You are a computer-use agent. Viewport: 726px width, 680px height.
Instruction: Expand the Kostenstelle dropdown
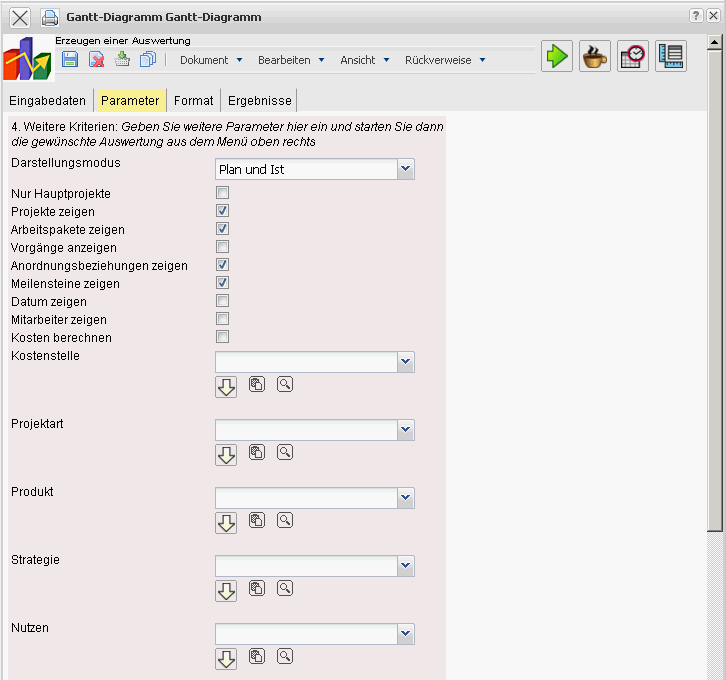click(x=315, y=362)
